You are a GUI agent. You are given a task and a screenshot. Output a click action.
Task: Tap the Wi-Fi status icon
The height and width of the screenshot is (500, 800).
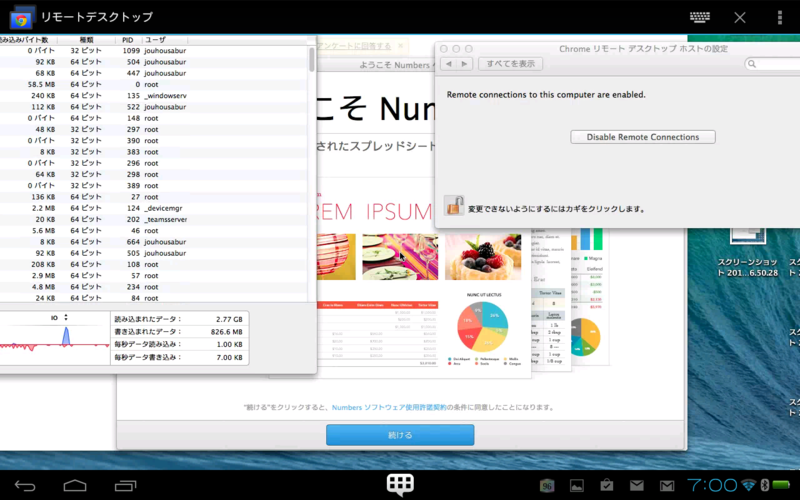click(749, 485)
